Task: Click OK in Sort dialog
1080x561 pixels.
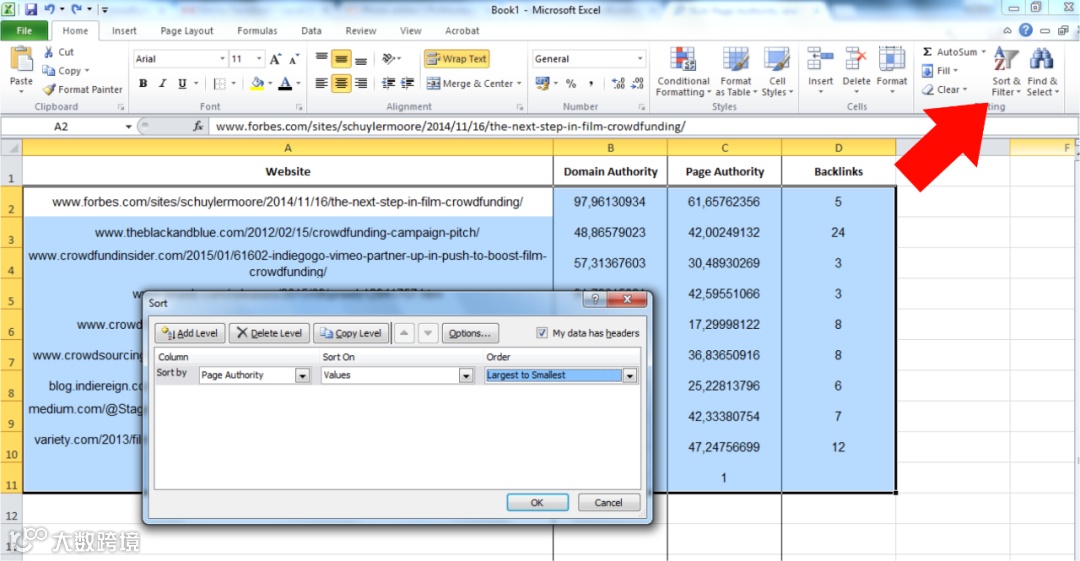Action: pyautogui.click(x=537, y=502)
